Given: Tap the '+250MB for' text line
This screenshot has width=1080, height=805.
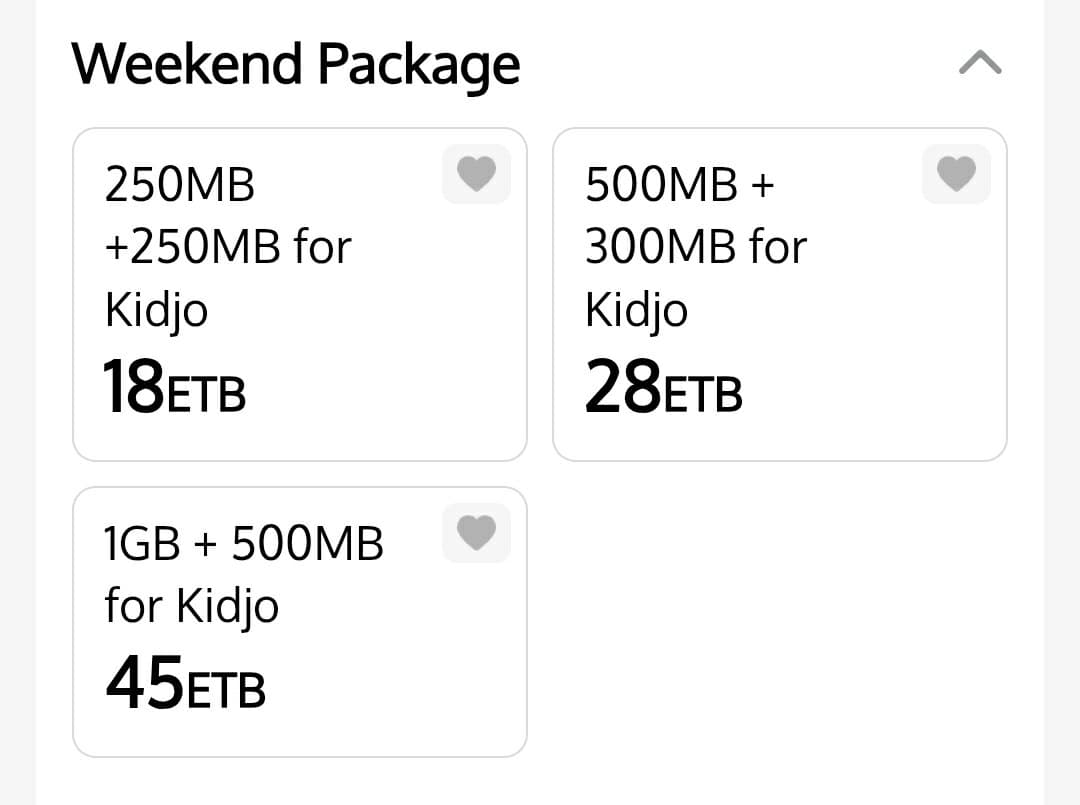Looking at the screenshot, I should (x=228, y=247).
